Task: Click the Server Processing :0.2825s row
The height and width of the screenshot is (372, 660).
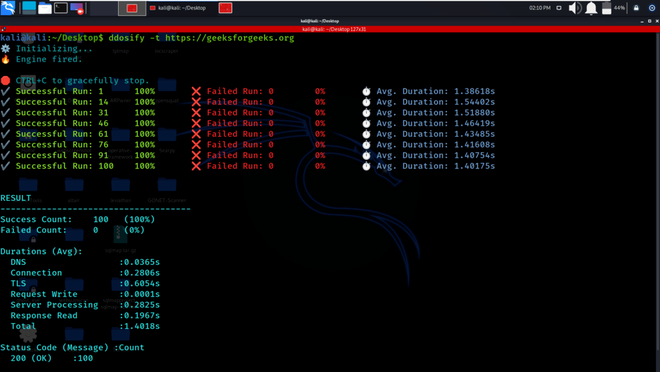Action: coord(85,305)
